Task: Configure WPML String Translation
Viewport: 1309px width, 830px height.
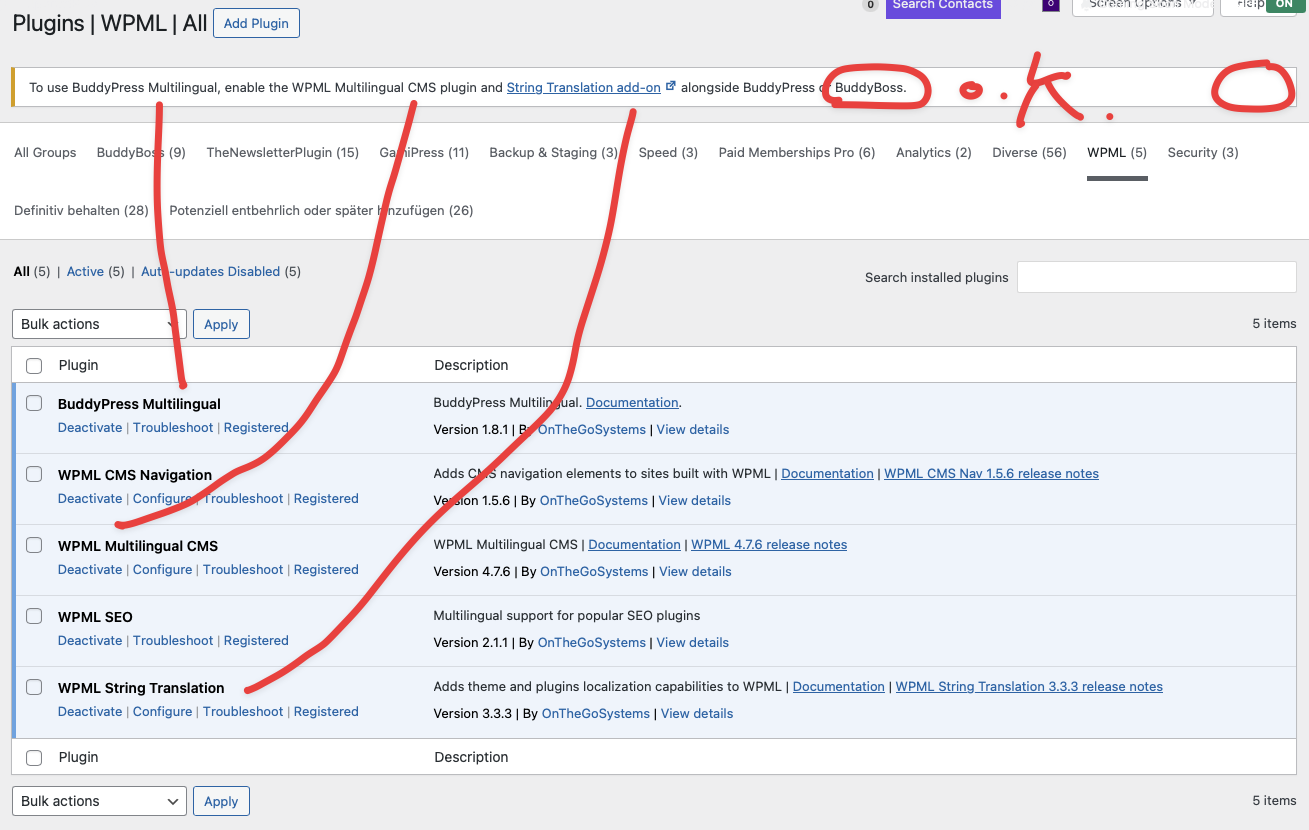Action: coord(162,711)
